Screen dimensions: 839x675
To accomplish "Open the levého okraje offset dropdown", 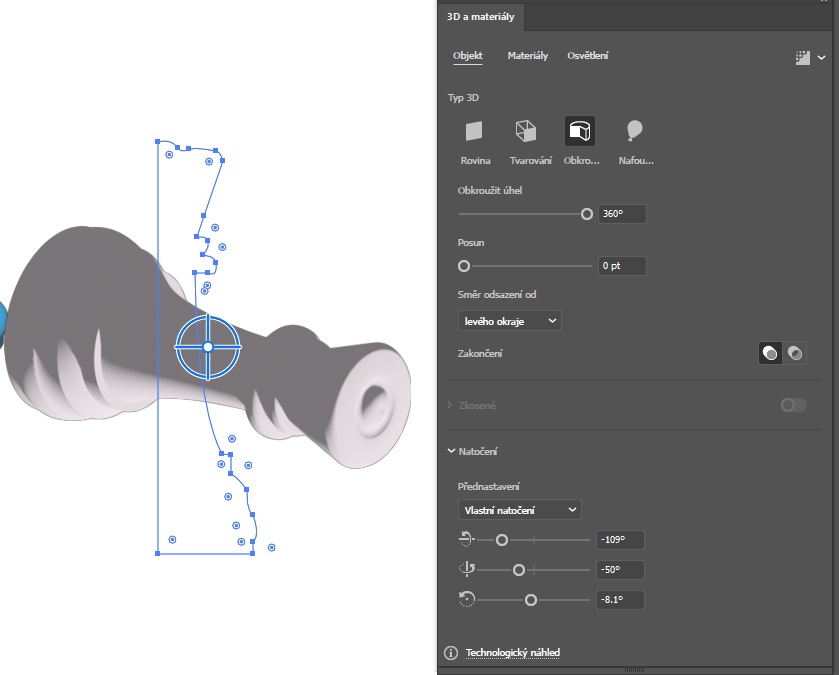I will (509, 321).
